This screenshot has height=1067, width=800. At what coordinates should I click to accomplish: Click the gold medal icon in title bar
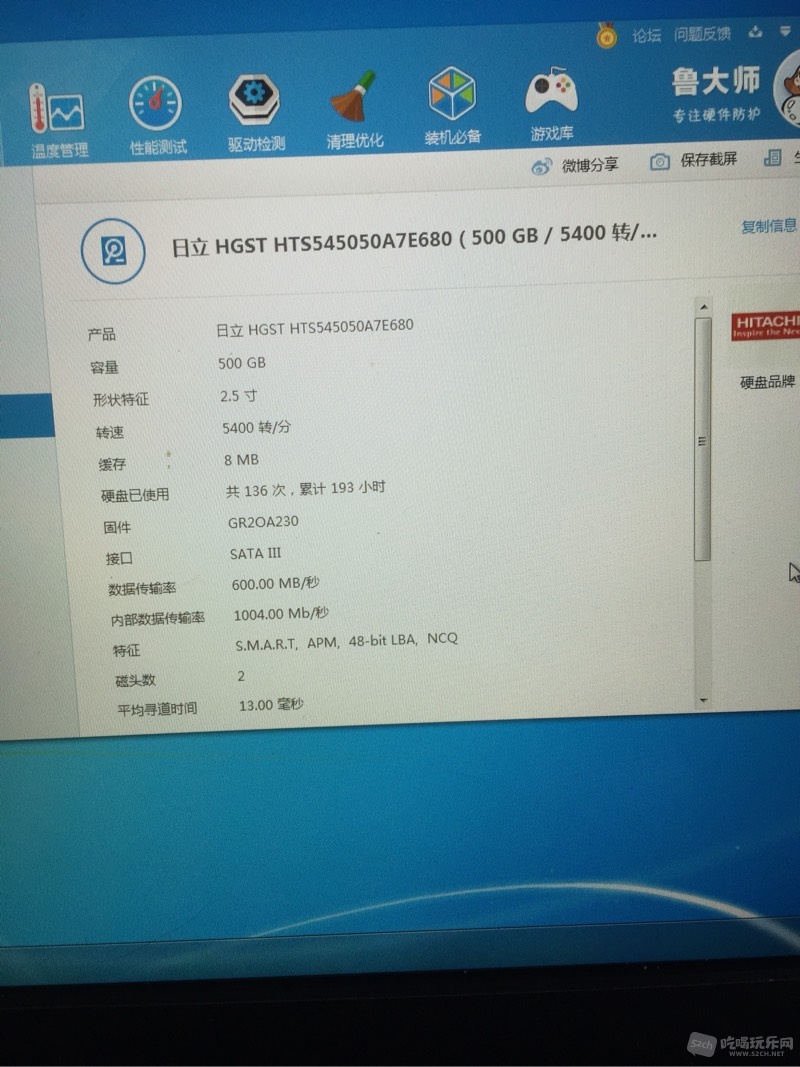point(606,35)
